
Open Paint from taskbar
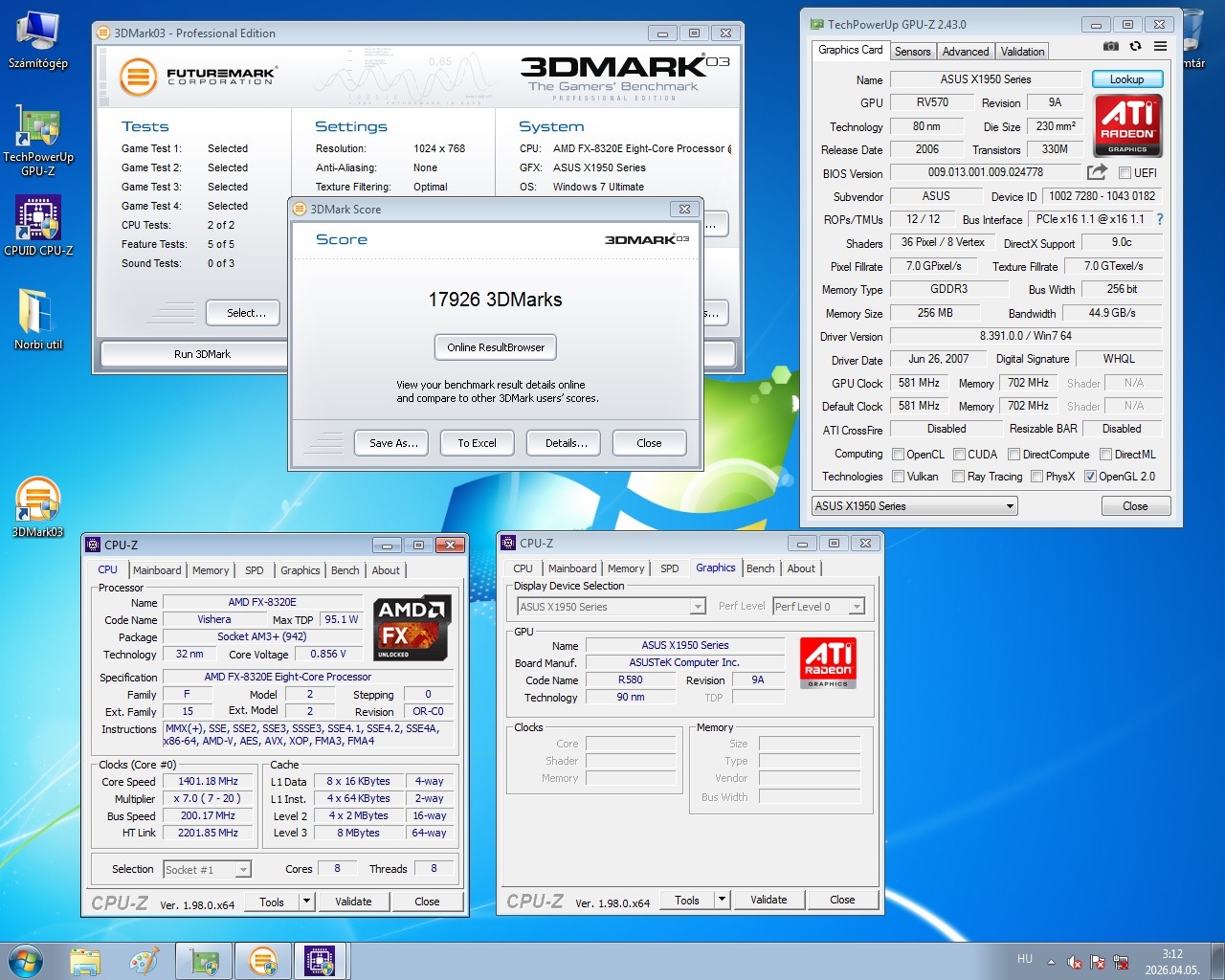pos(145,961)
